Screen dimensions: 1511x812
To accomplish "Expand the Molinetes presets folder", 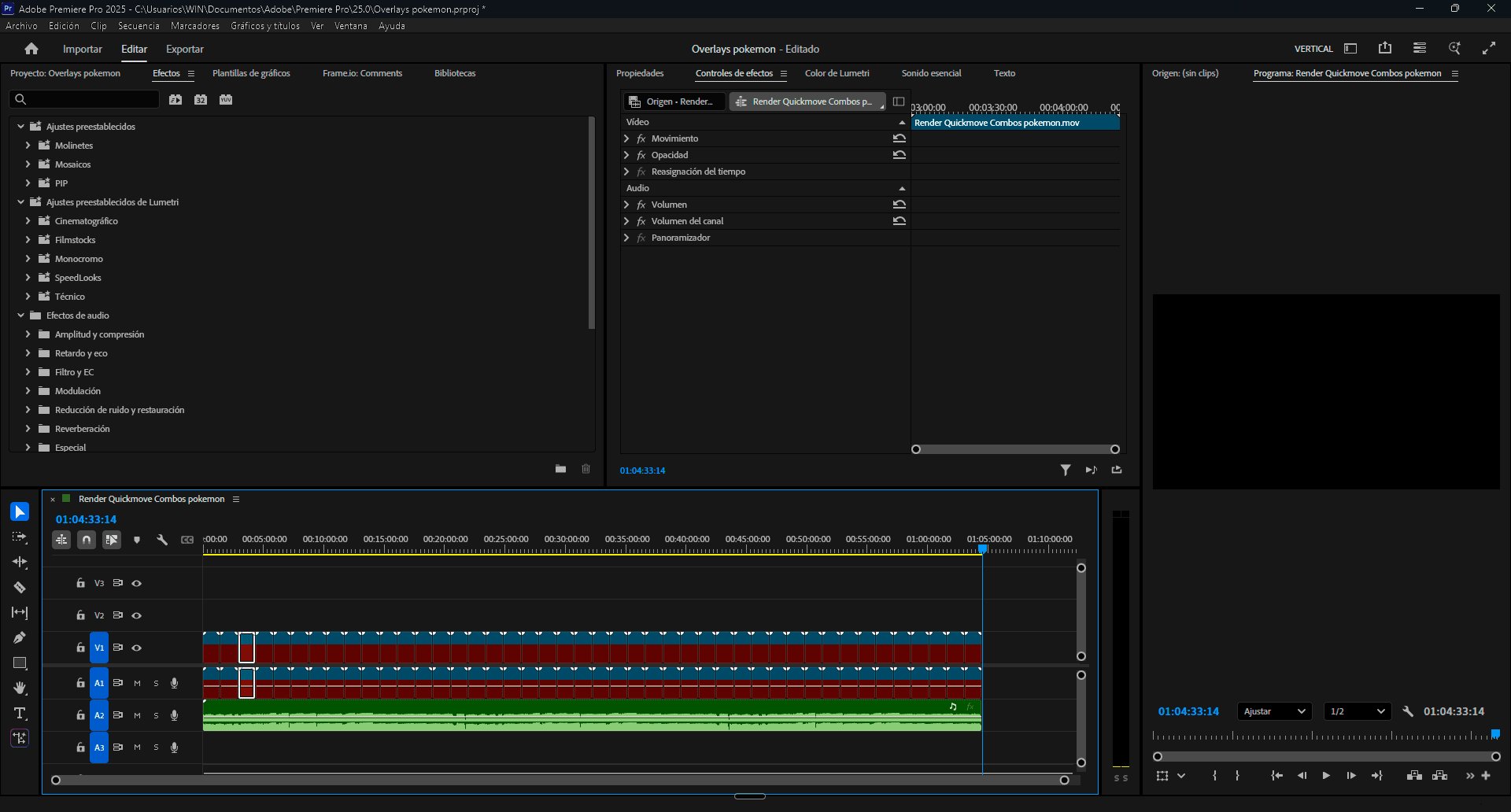I will (x=28, y=146).
